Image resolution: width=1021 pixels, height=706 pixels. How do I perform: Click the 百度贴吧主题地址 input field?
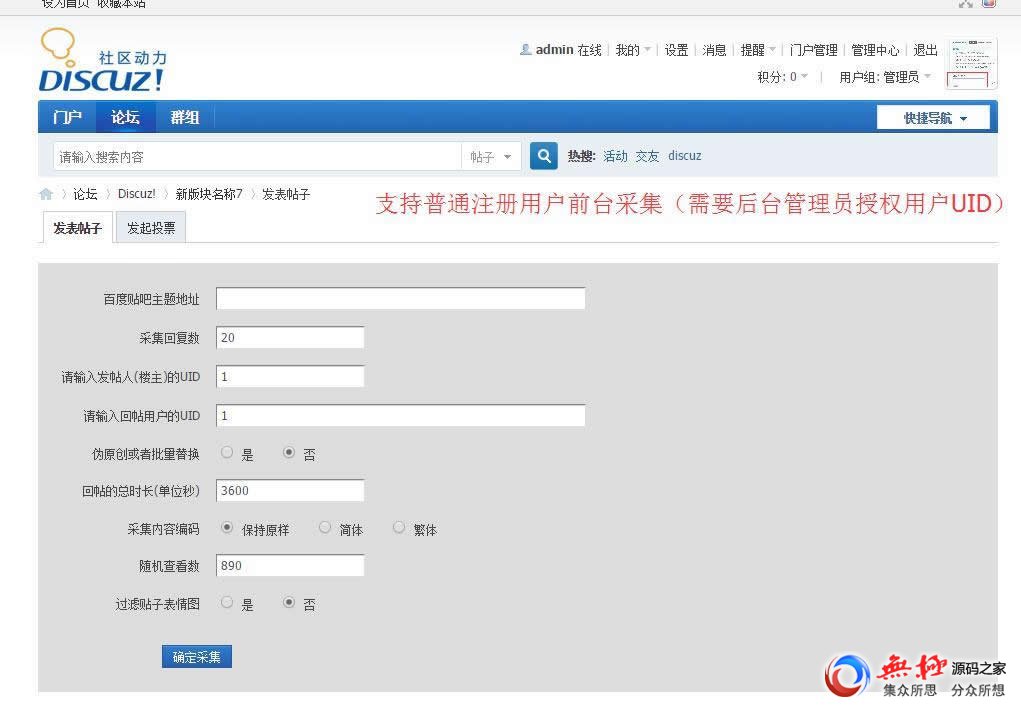point(400,299)
